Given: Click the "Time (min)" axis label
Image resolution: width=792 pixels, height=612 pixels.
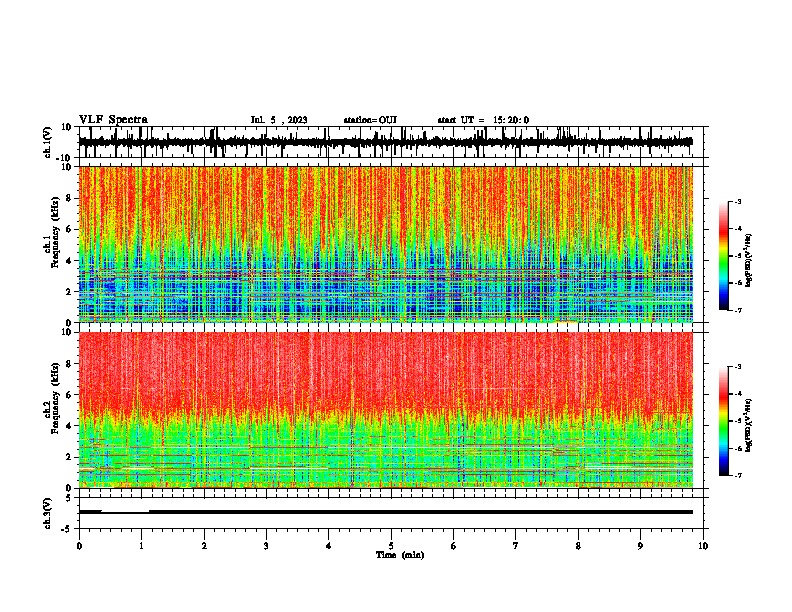Looking at the screenshot, I should click(400, 555).
